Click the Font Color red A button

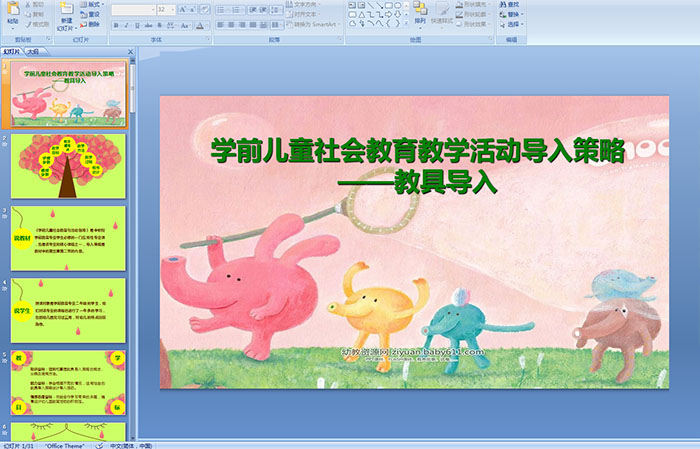(200, 25)
